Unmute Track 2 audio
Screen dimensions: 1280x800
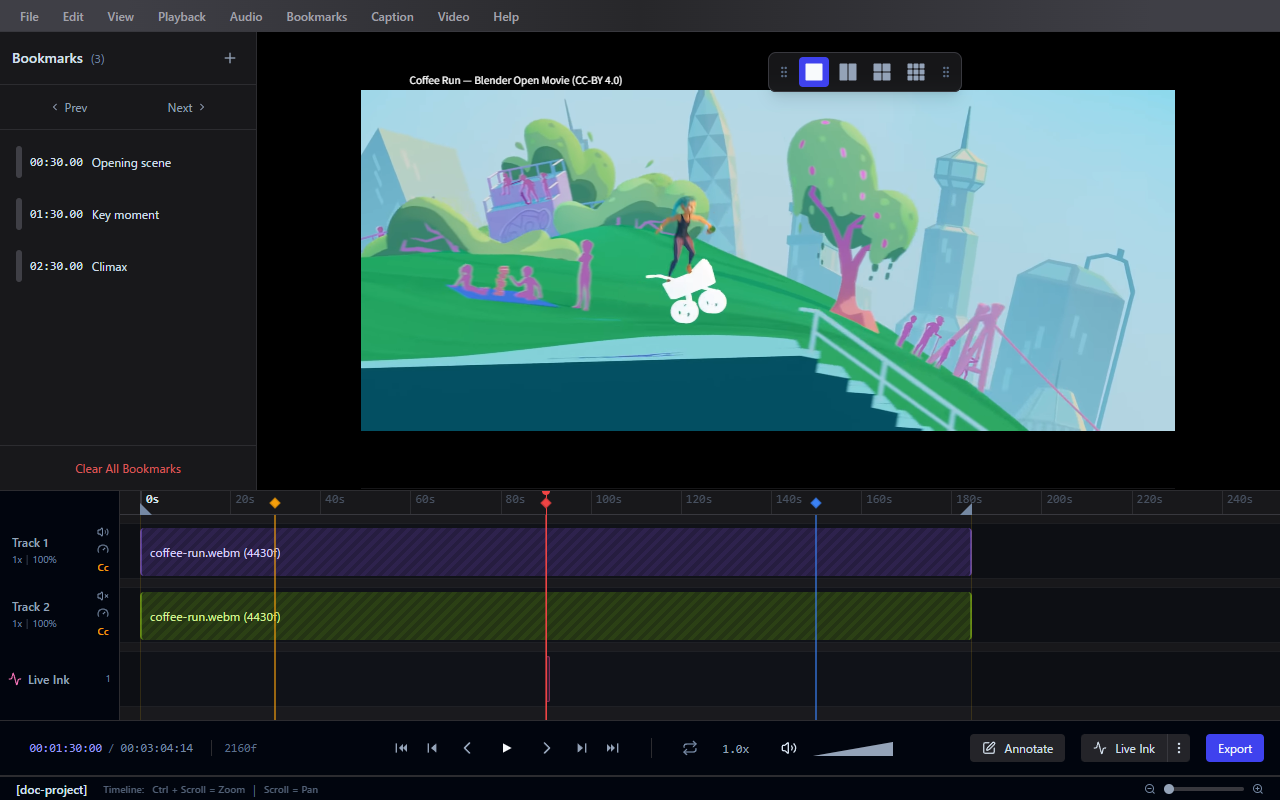(x=102, y=595)
